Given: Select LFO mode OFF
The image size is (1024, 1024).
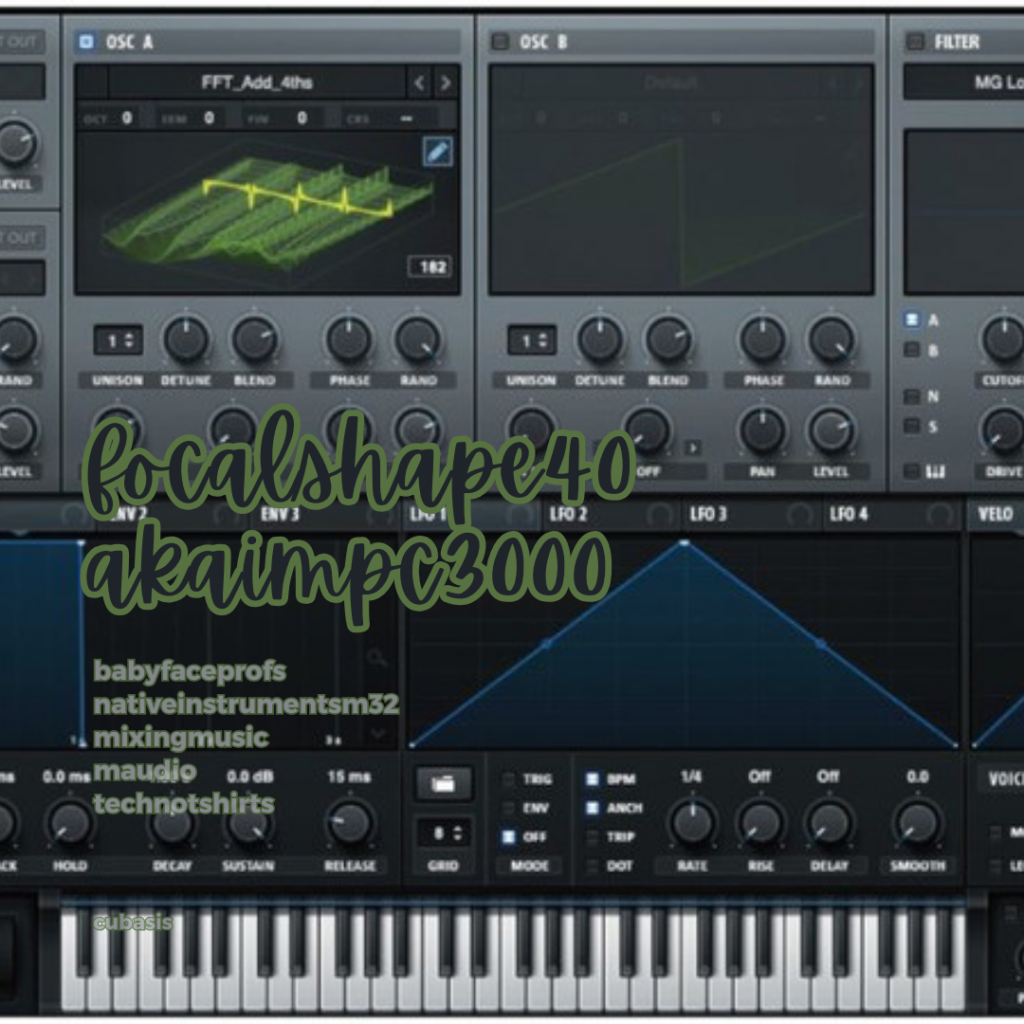Looking at the screenshot, I should coord(509,837).
